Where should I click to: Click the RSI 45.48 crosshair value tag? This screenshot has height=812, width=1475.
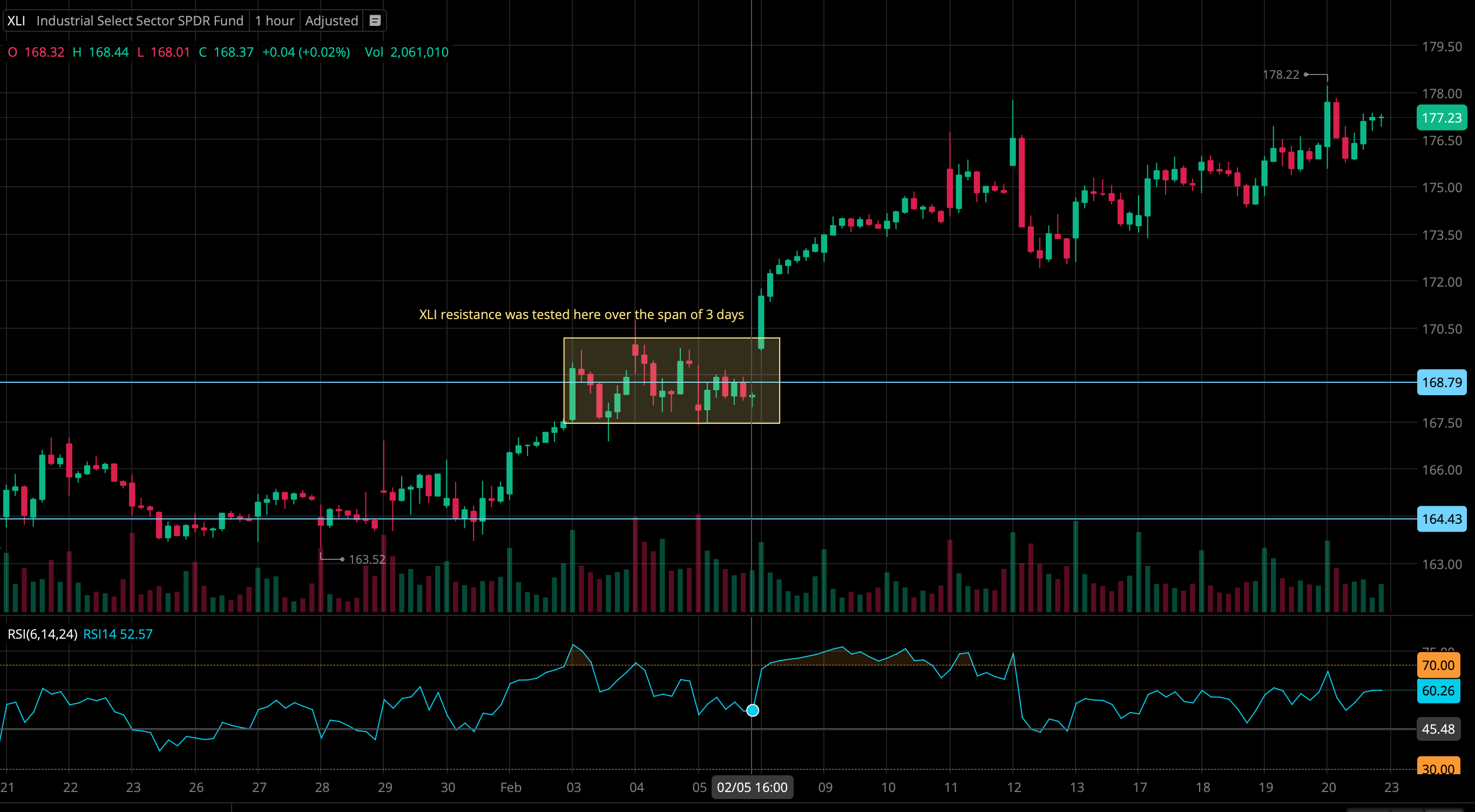coord(1437,729)
